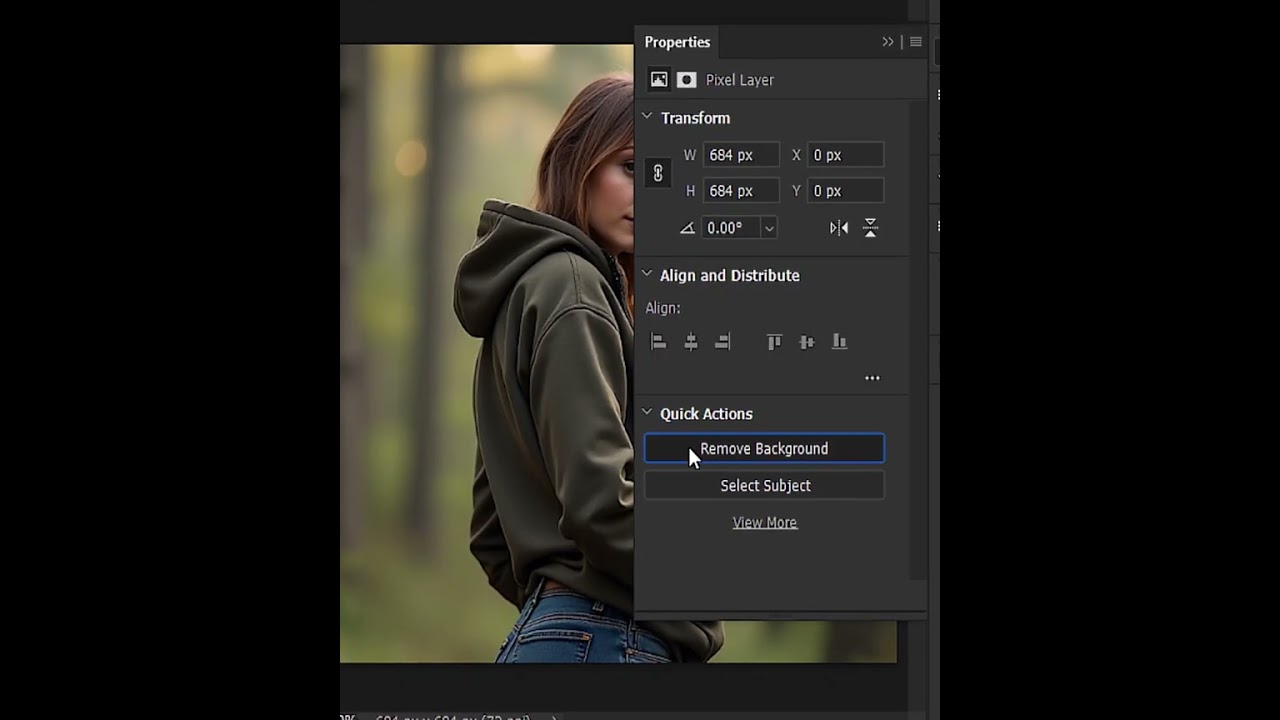This screenshot has width=1280, height=720.
Task: Edit the Height field value
Action: [740, 191]
